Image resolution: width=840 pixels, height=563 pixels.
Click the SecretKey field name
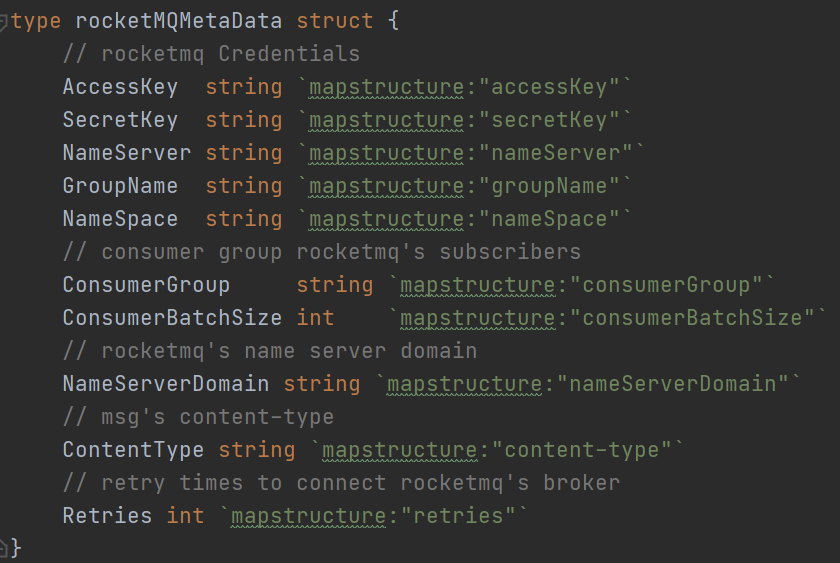click(120, 120)
